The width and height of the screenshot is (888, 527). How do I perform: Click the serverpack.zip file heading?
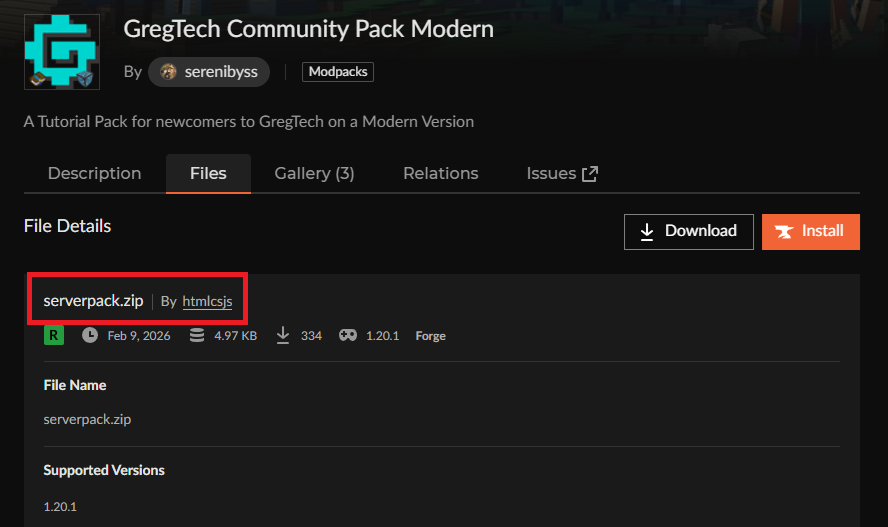(x=93, y=301)
